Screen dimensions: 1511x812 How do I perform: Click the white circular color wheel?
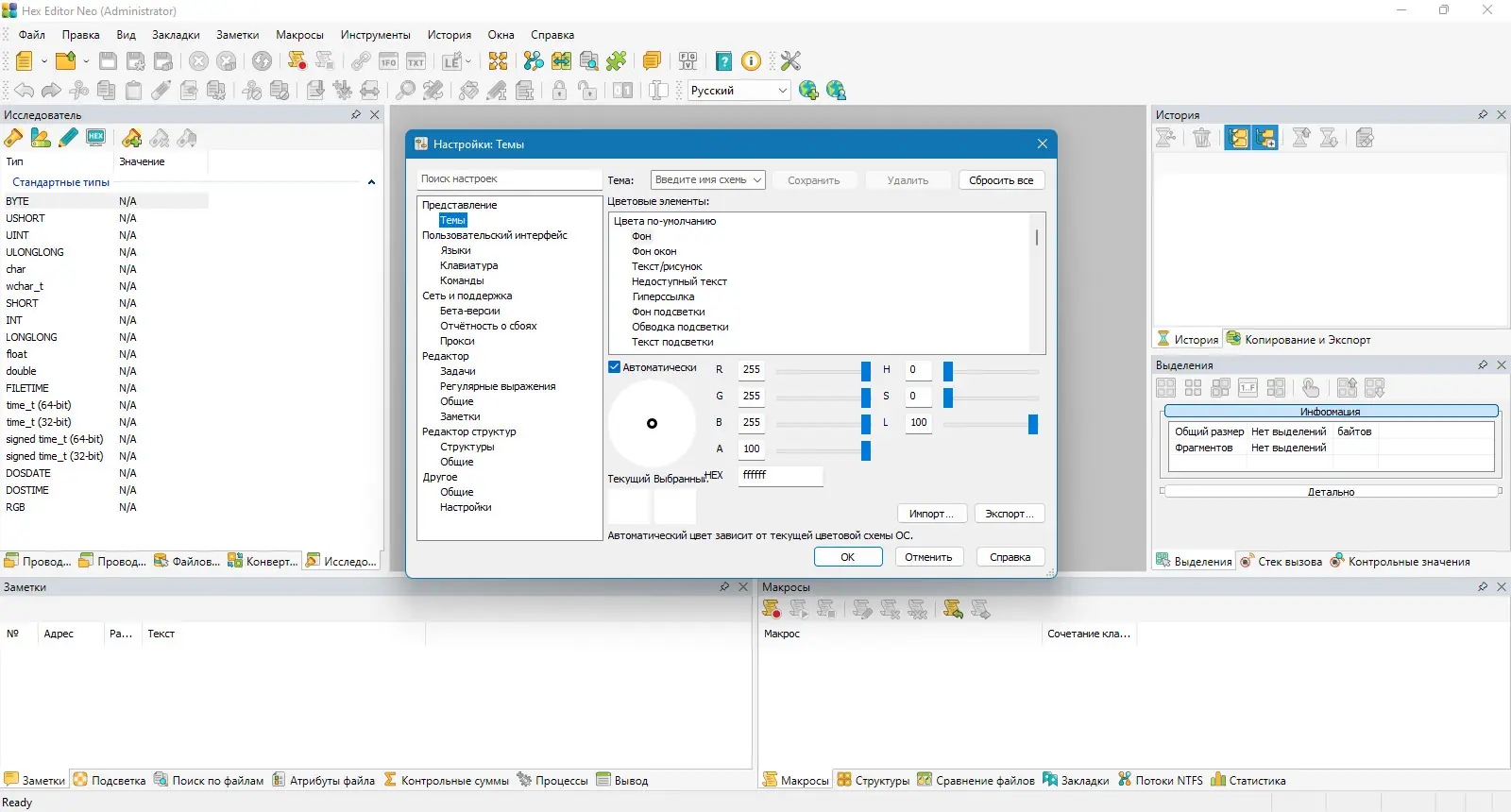(652, 423)
